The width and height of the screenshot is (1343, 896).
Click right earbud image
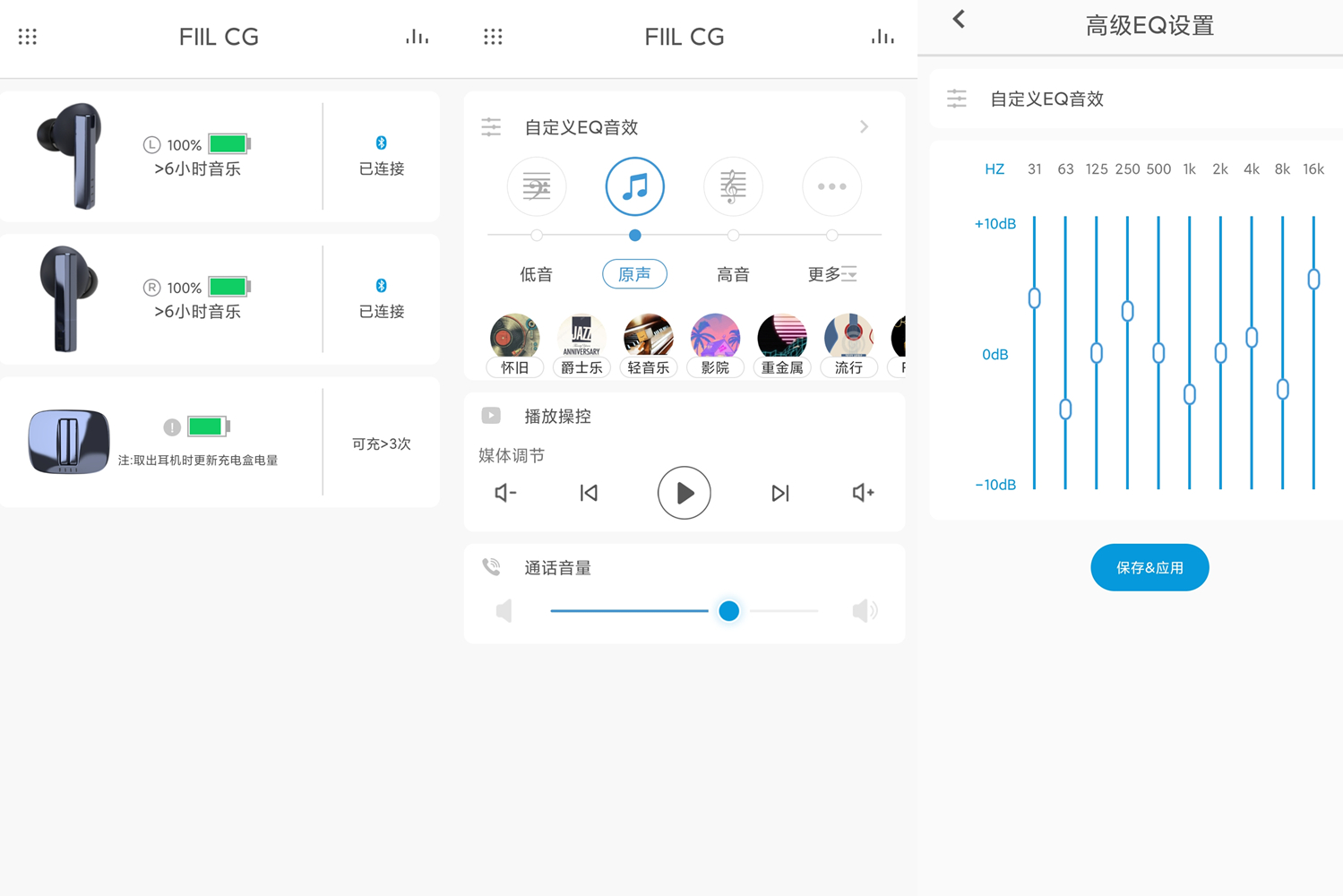pos(68,298)
